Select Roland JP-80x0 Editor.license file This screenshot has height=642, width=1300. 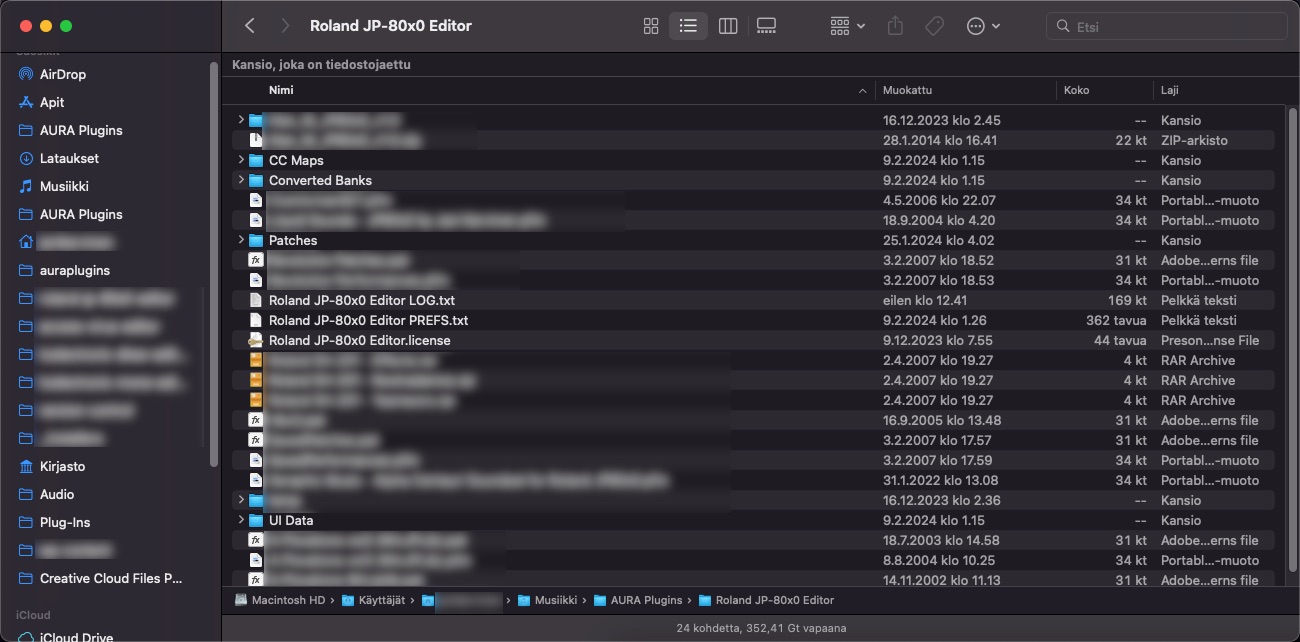coord(359,340)
